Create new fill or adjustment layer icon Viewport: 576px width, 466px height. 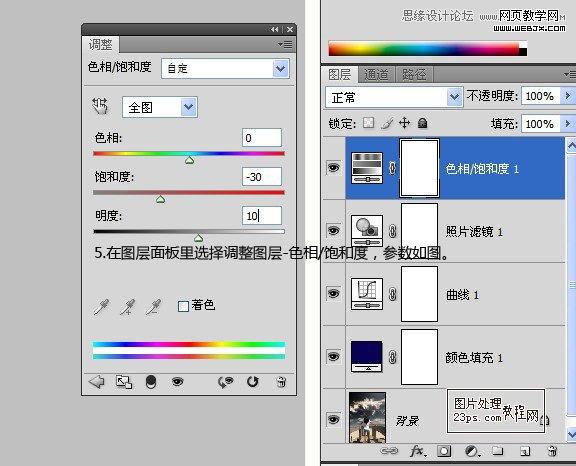click(x=472, y=451)
